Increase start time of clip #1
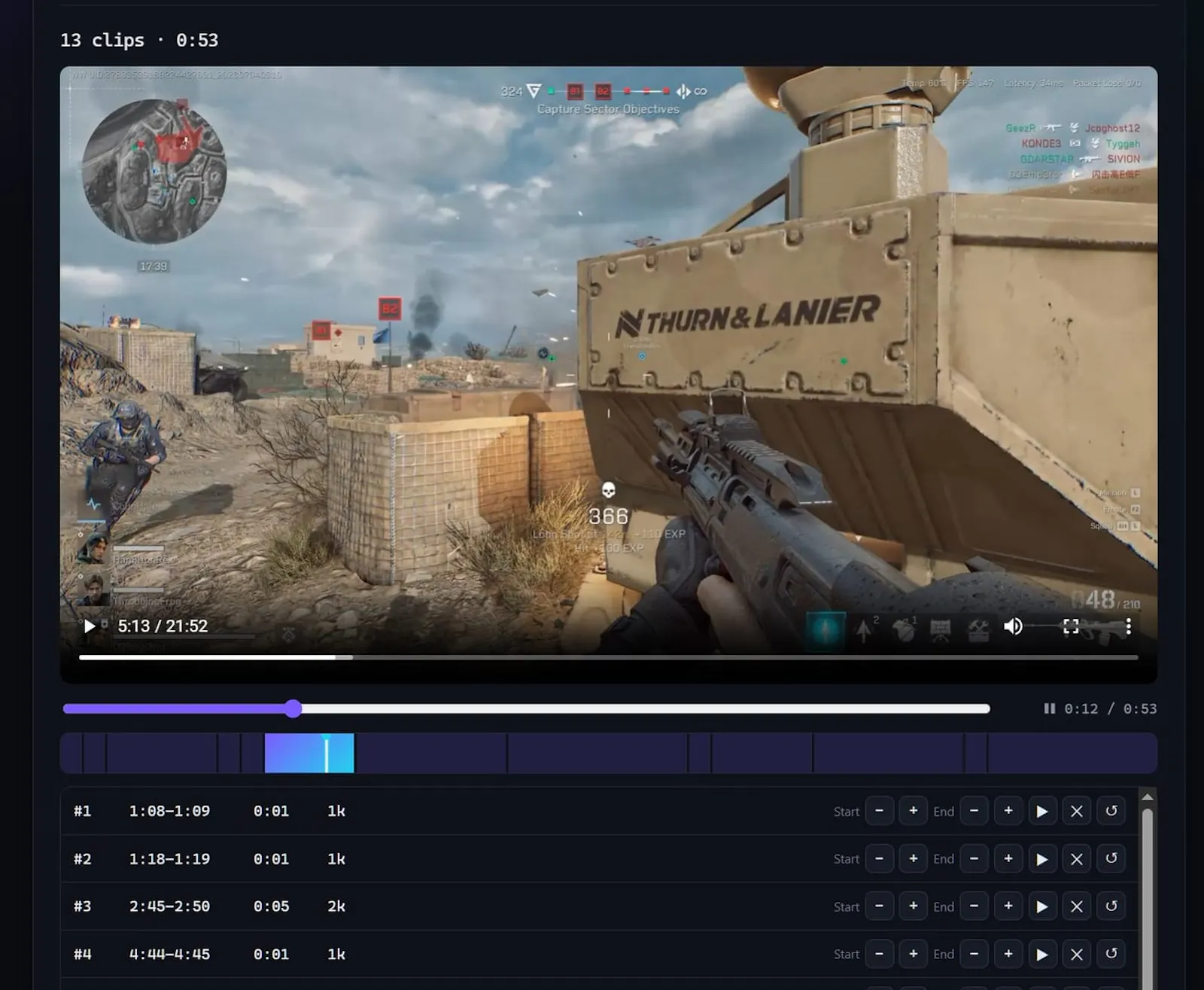 913,811
